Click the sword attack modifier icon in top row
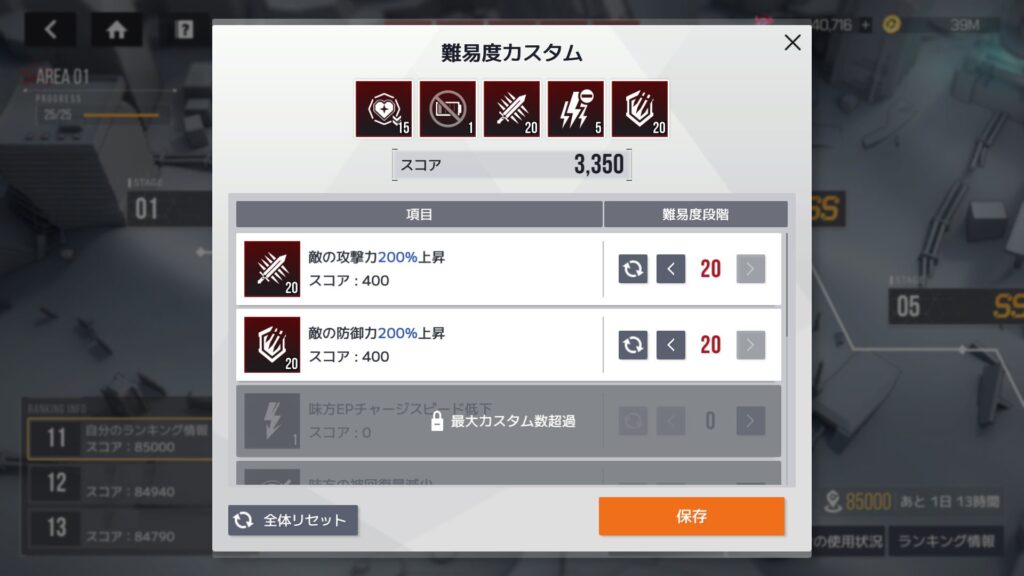The image size is (1024, 576). click(x=511, y=109)
